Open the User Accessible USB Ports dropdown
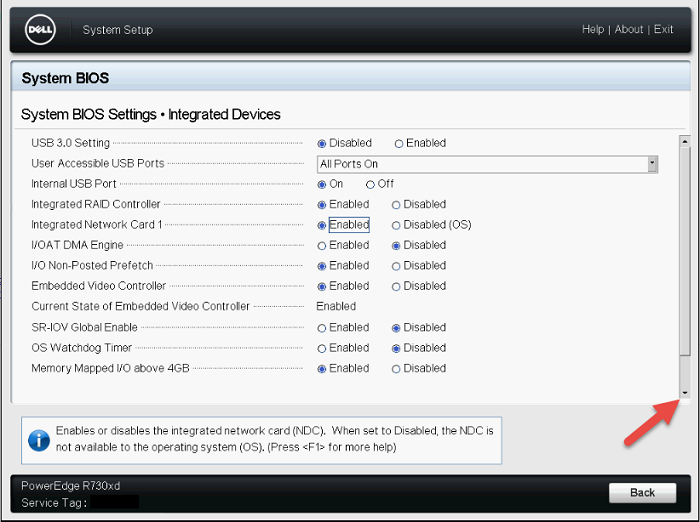The width and height of the screenshot is (700, 522). tap(652, 164)
